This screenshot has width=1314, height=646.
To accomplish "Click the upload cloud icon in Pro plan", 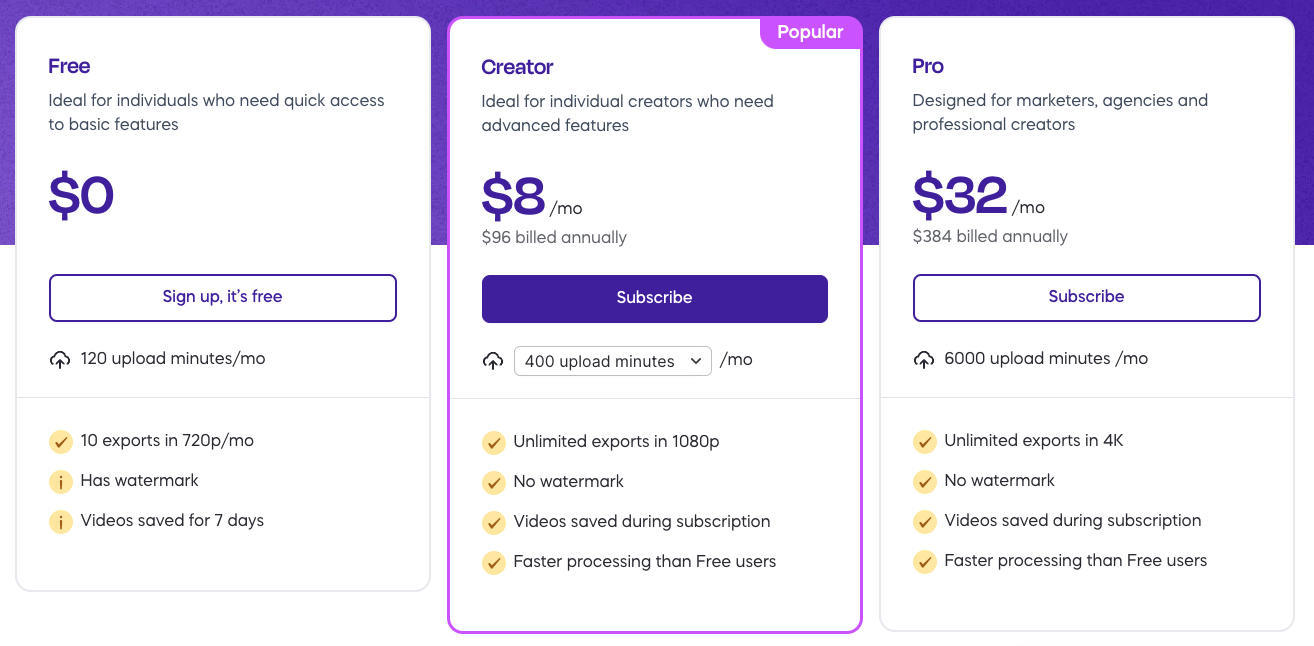I will pyautogui.click(x=924, y=359).
